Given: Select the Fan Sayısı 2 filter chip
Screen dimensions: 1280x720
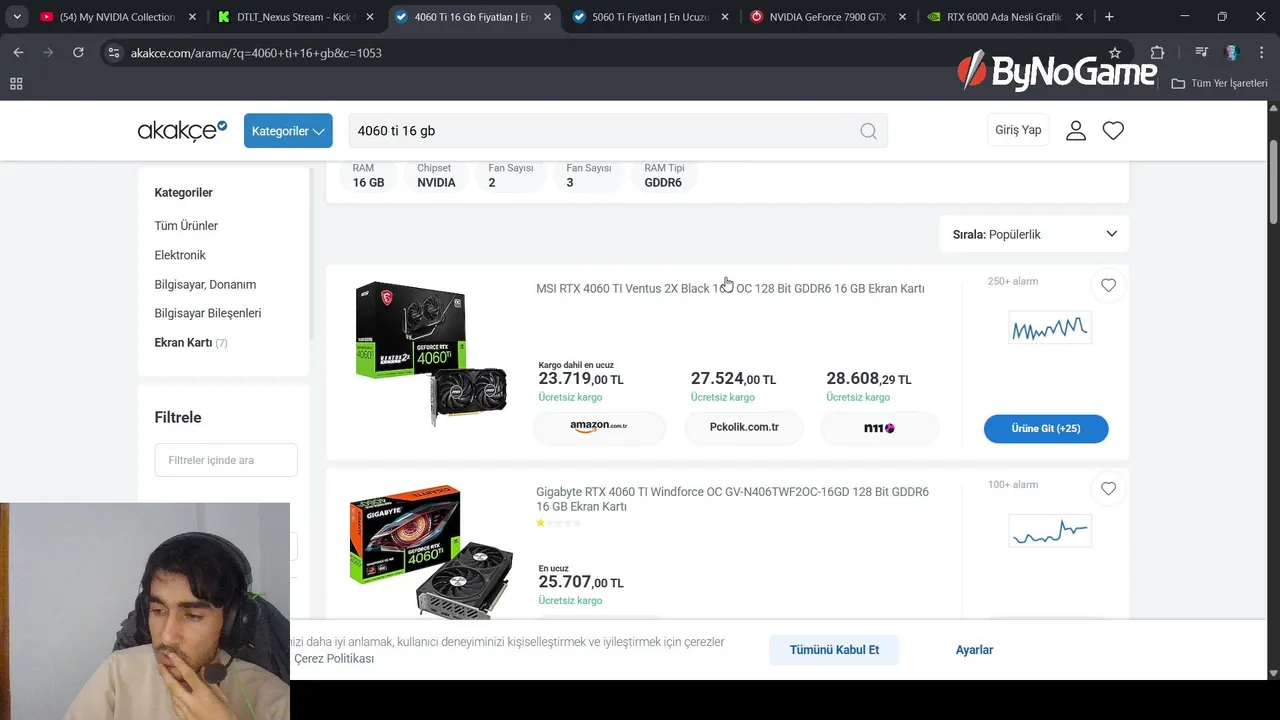Looking at the screenshot, I should [510, 176].
